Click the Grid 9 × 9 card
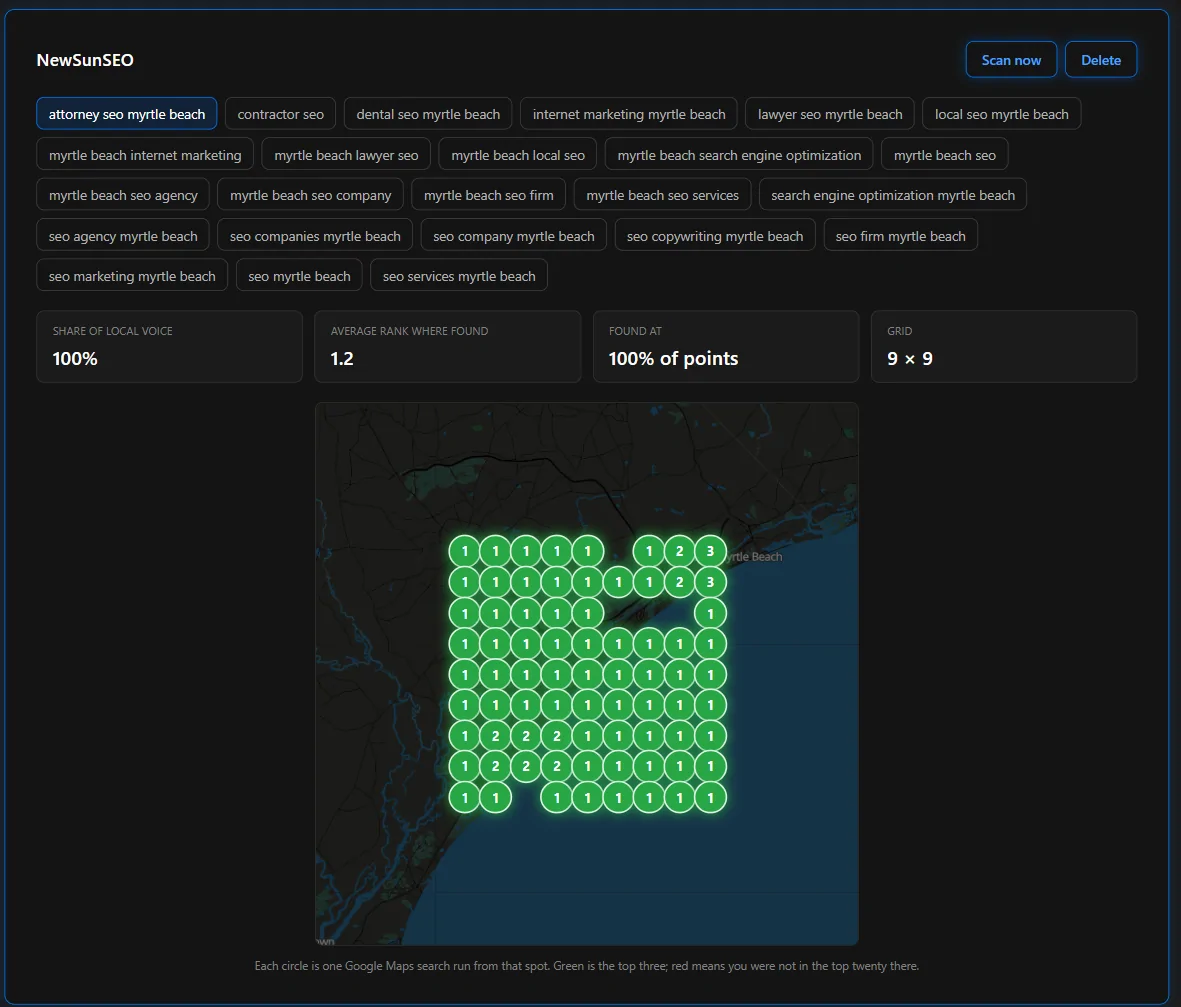1181x1007 pixels. point(1004,346)
